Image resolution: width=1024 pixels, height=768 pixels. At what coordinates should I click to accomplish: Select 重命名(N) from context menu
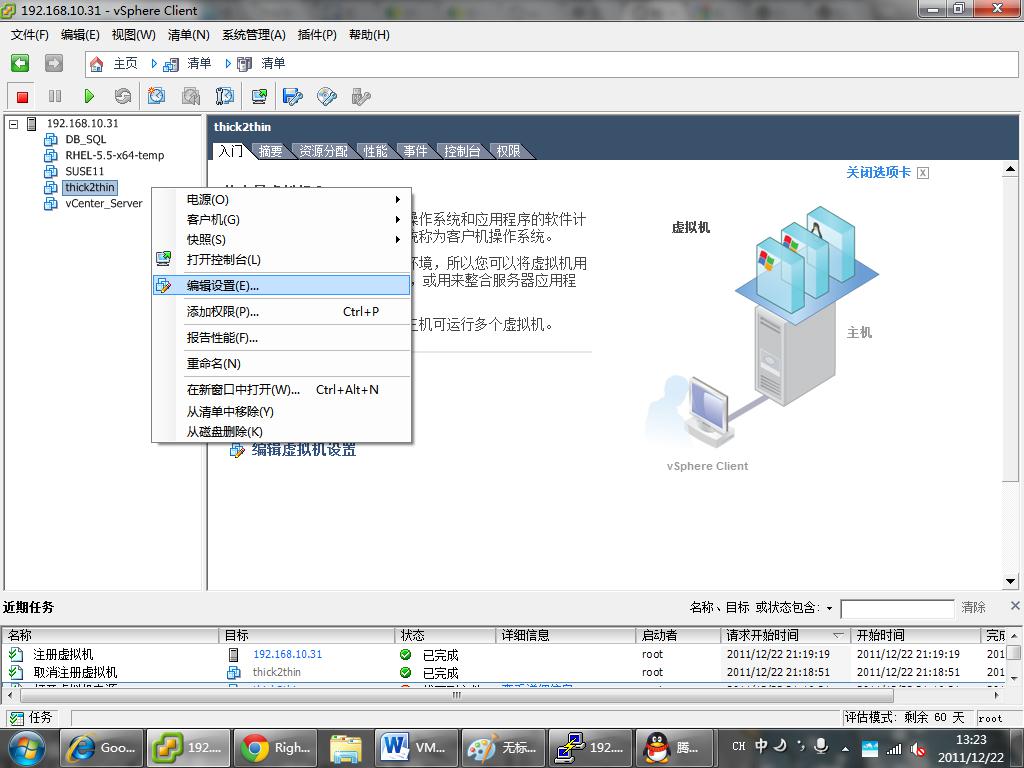coord(281,364)
